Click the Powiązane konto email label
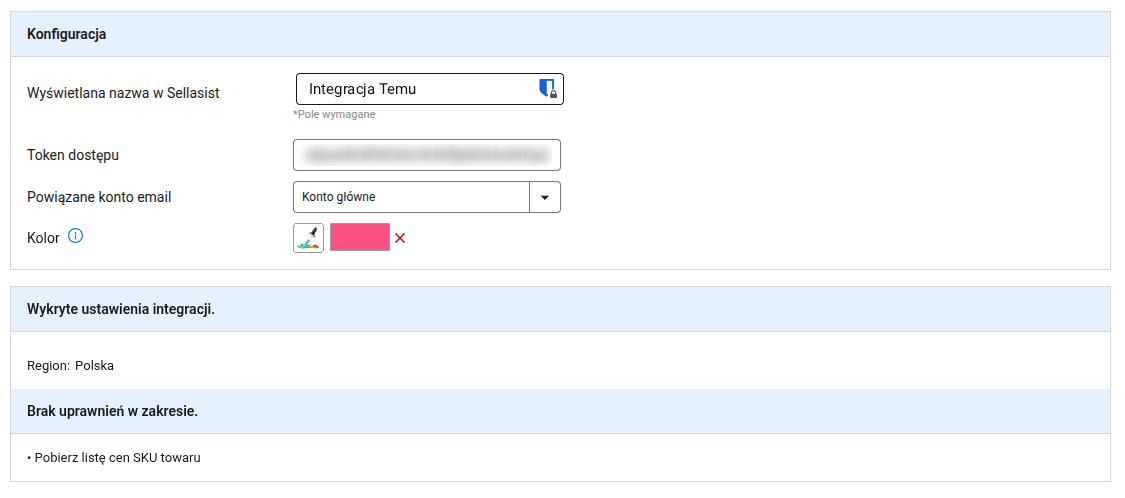1125x498 pixels. pyautogui.click(x=99, y=197)
